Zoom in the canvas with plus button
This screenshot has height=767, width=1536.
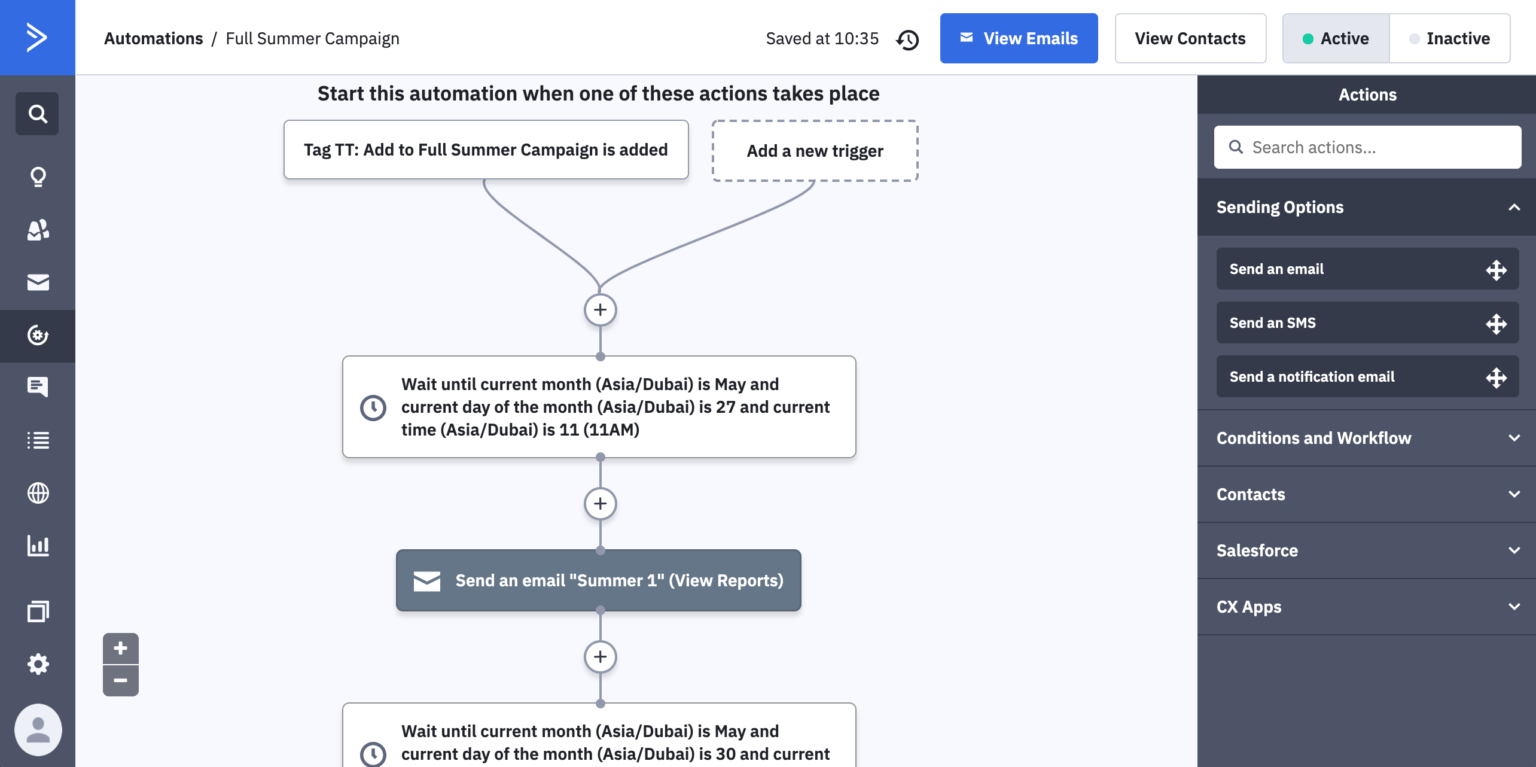[120, 648]
